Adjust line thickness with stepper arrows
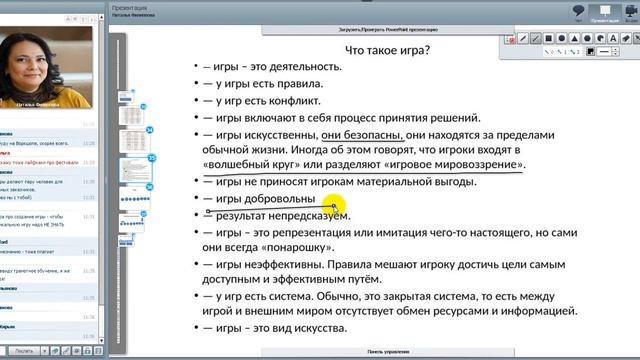The image size is (640, 360). pos(615,52)
